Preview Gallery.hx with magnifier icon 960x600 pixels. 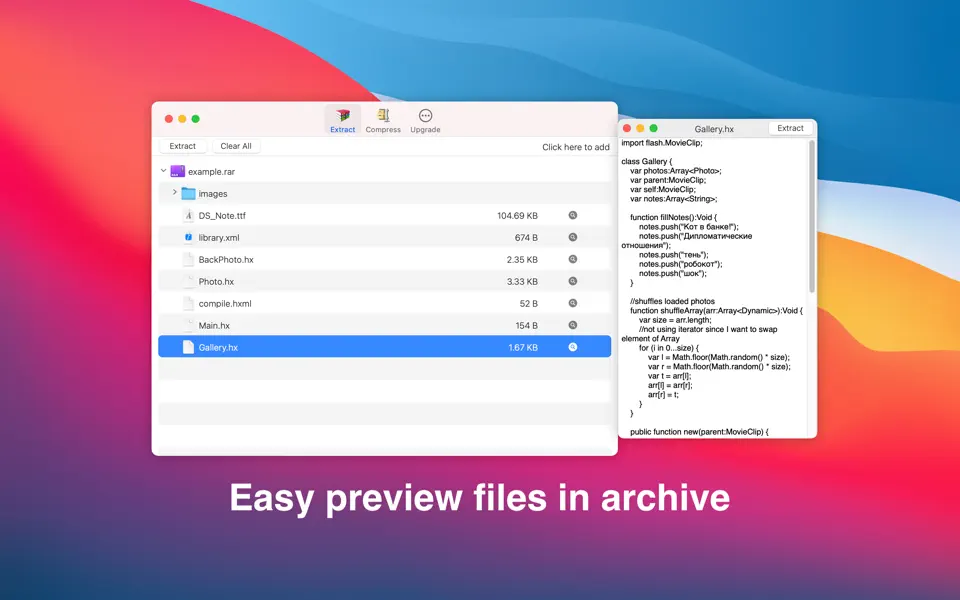(x=572, y=347)
